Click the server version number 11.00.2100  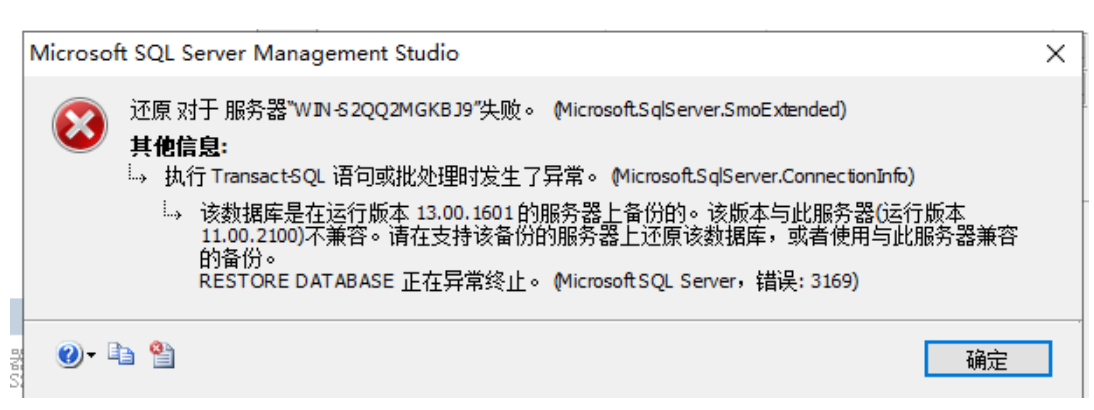(243, 236)
